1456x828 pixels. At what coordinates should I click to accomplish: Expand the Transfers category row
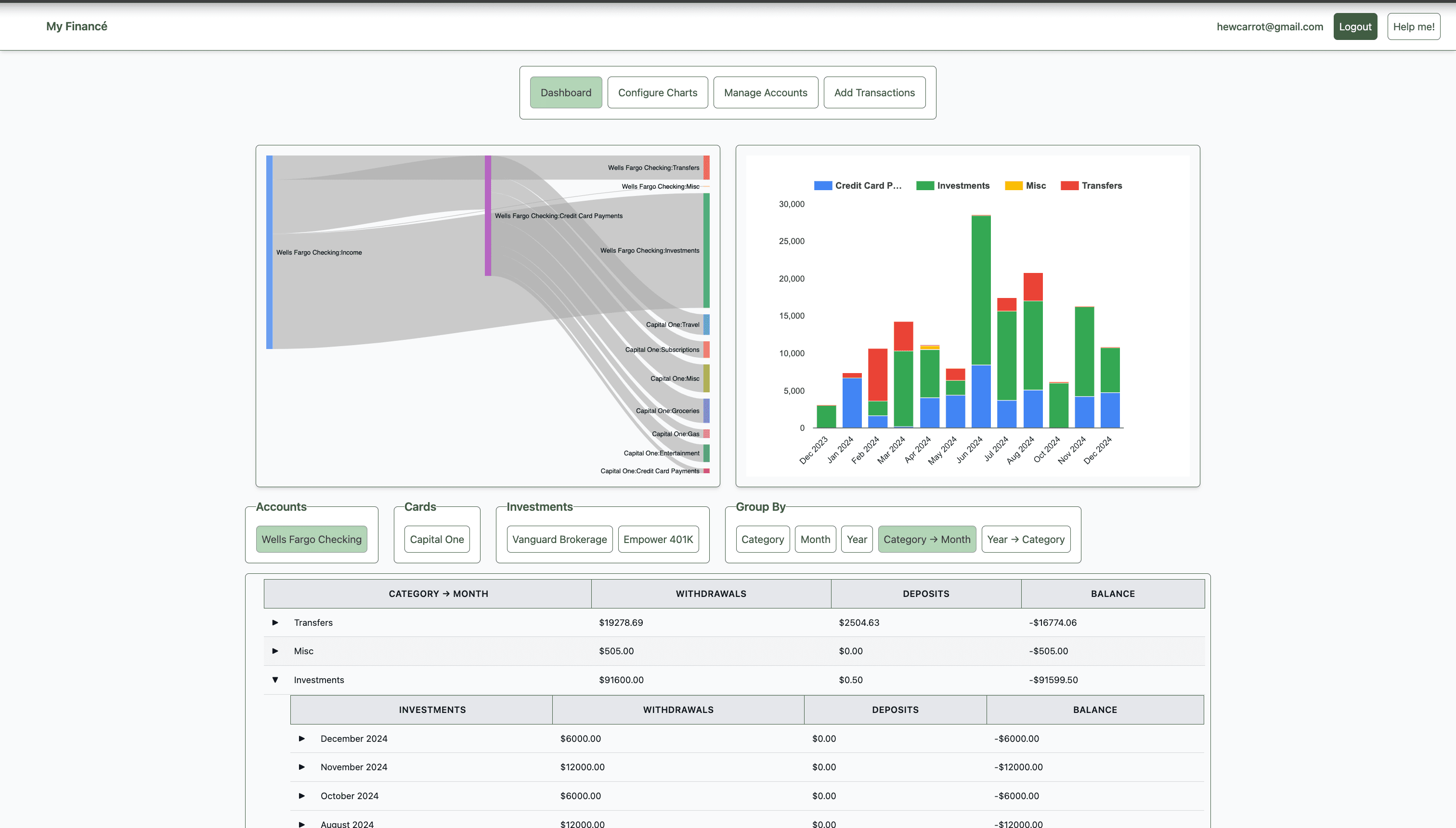pos(275,623)
